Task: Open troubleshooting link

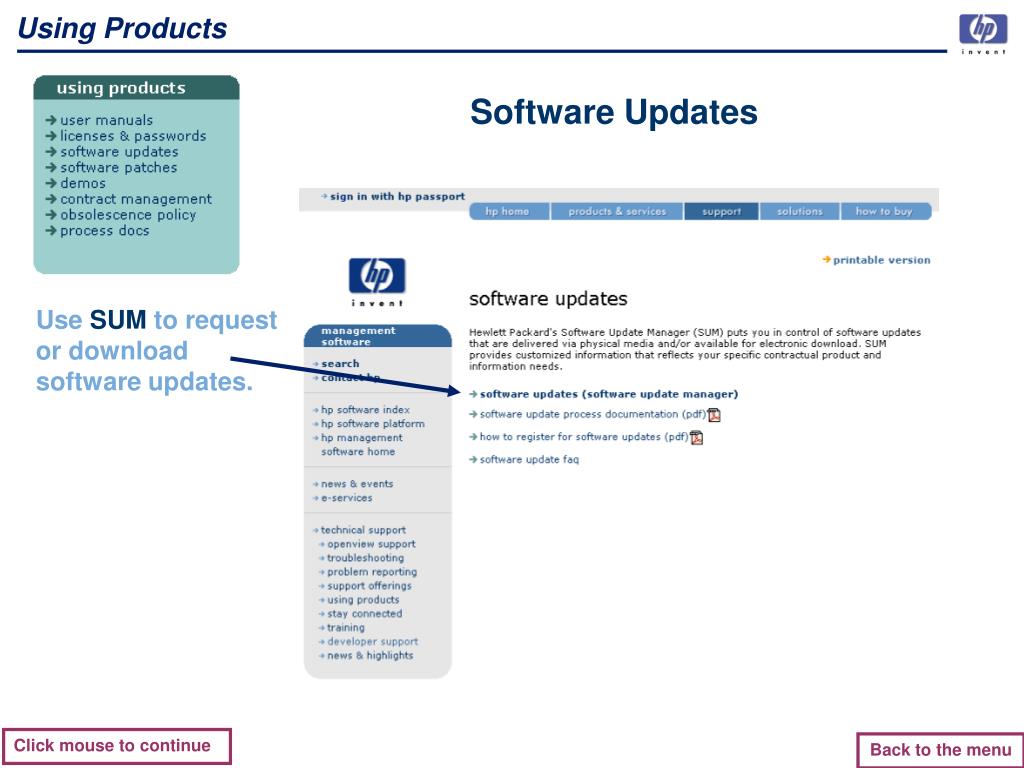Action: [365, 558]
